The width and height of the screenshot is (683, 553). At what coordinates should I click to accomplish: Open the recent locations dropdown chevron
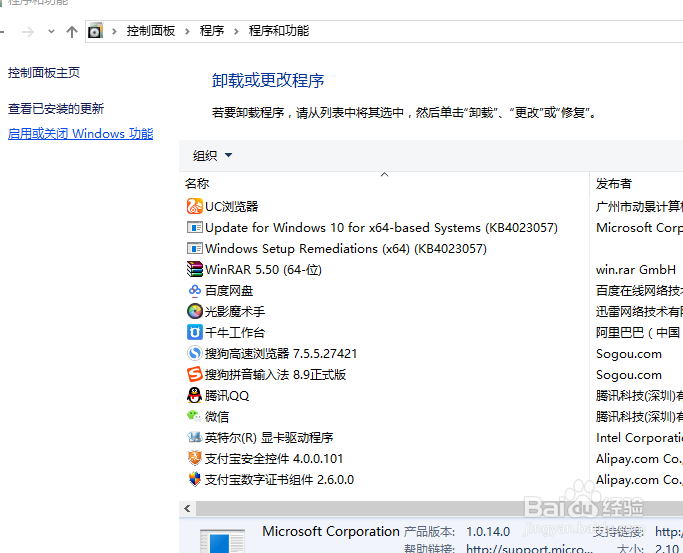pos(51,31)
